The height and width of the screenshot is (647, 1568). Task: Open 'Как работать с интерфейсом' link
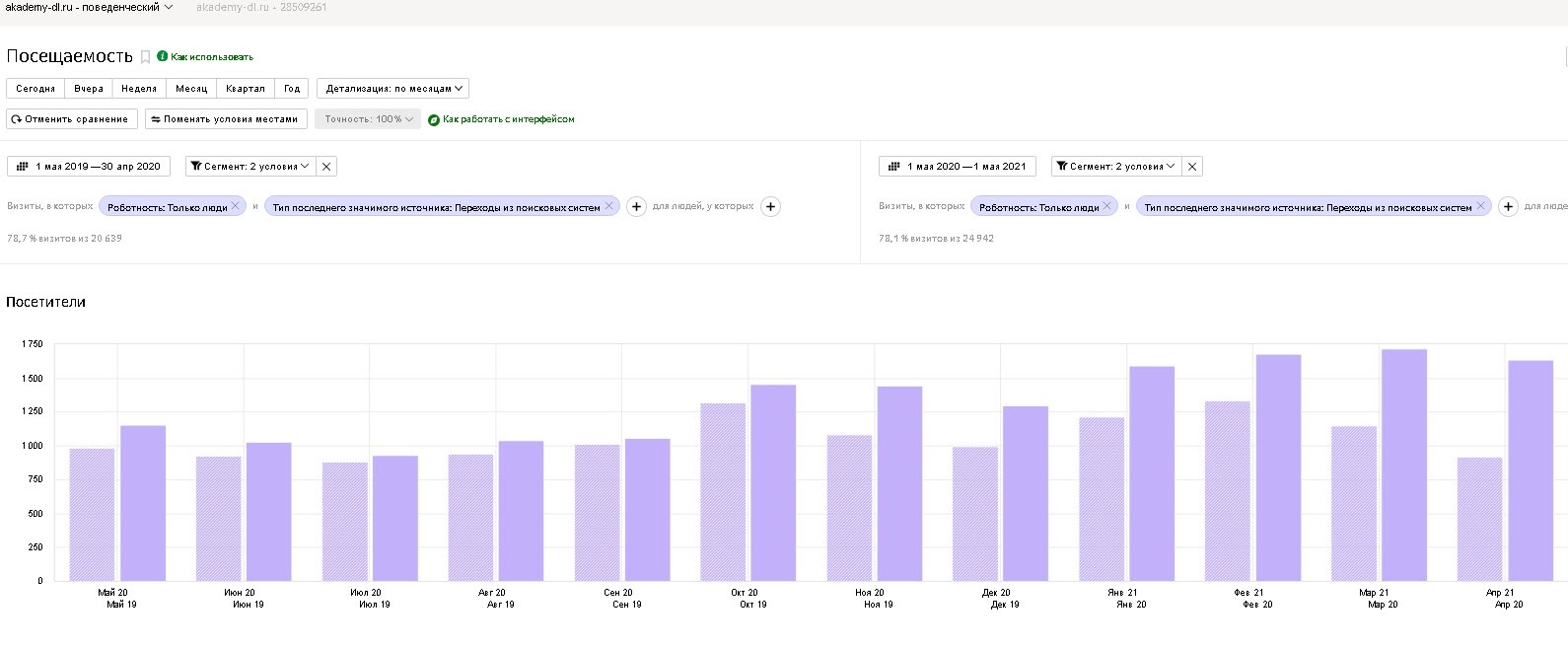[x=501, y=119]
